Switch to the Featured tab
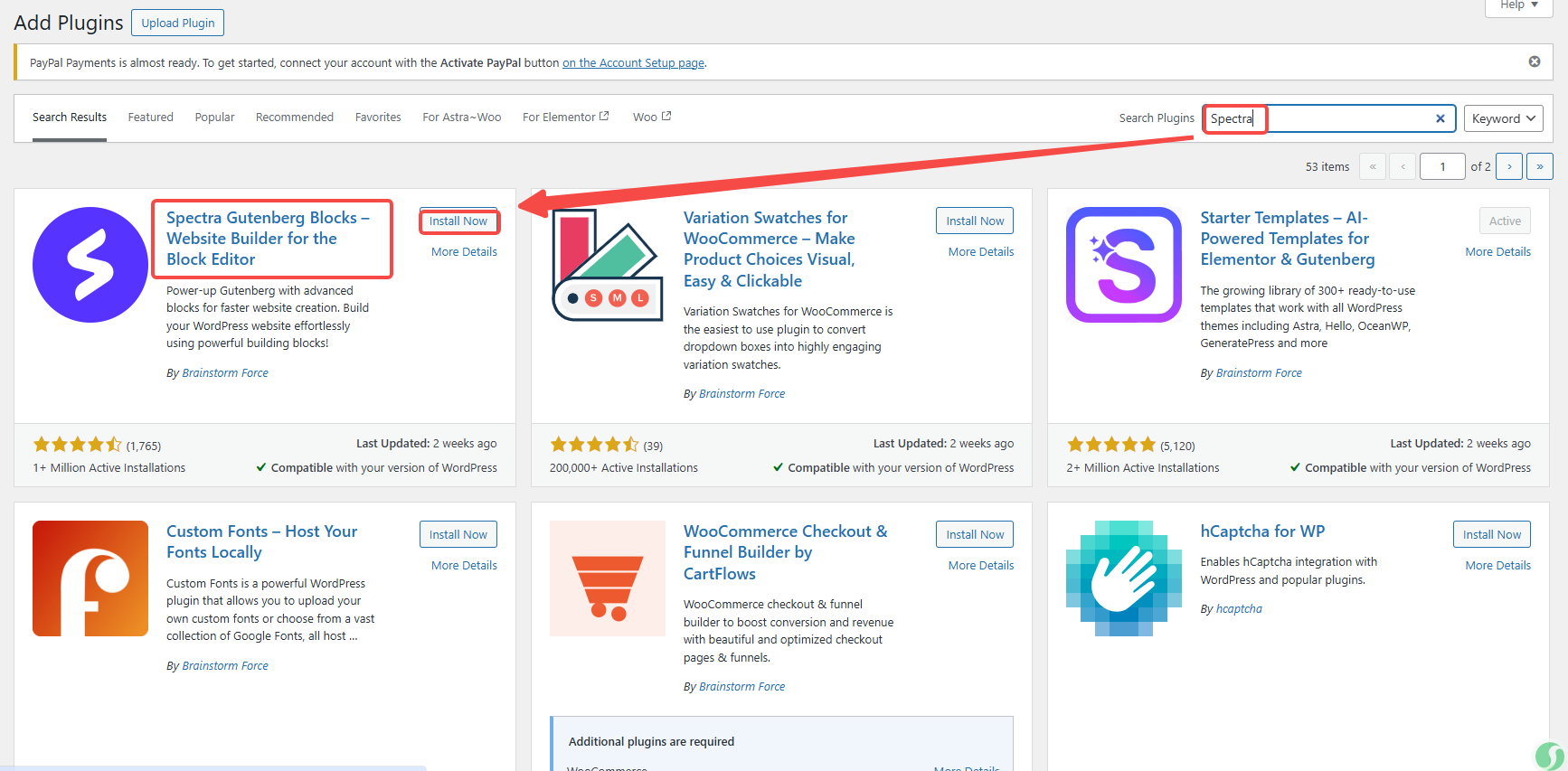 150,118
